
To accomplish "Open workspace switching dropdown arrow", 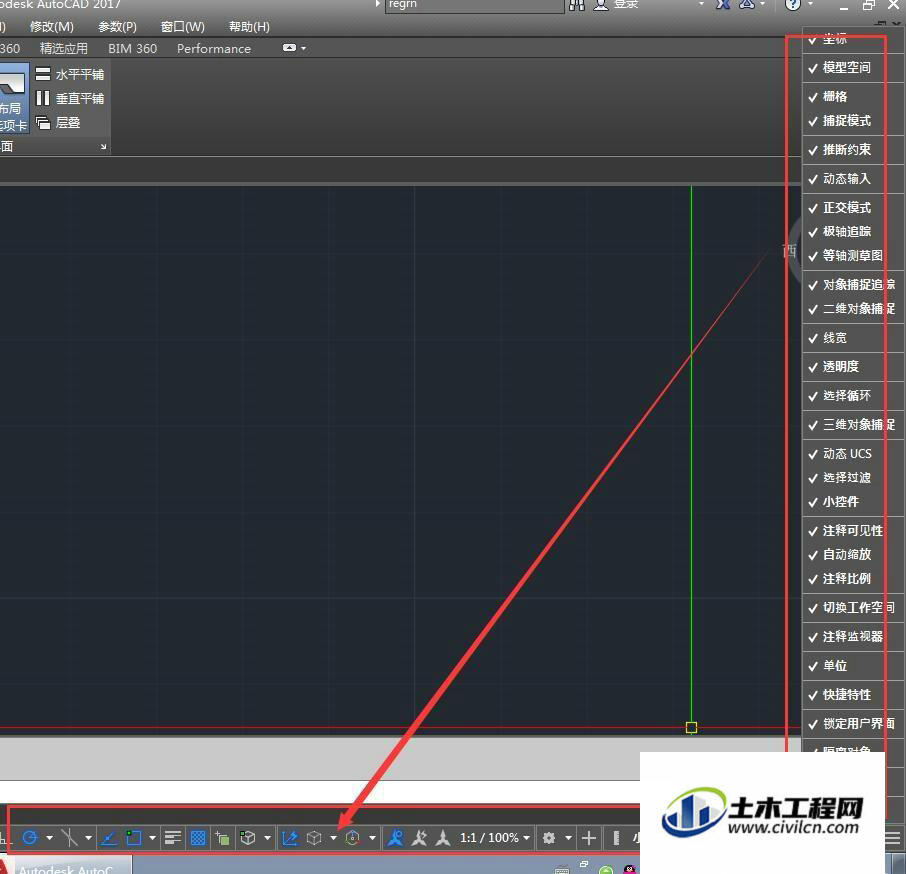I will tap(569, 838).
